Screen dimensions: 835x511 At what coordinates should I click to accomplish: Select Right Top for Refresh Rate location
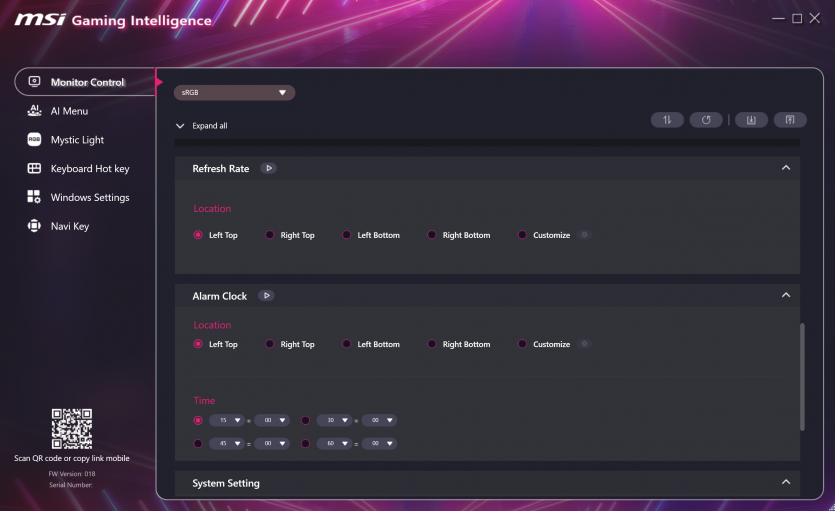pyautogui.click(x=270, y=235)
